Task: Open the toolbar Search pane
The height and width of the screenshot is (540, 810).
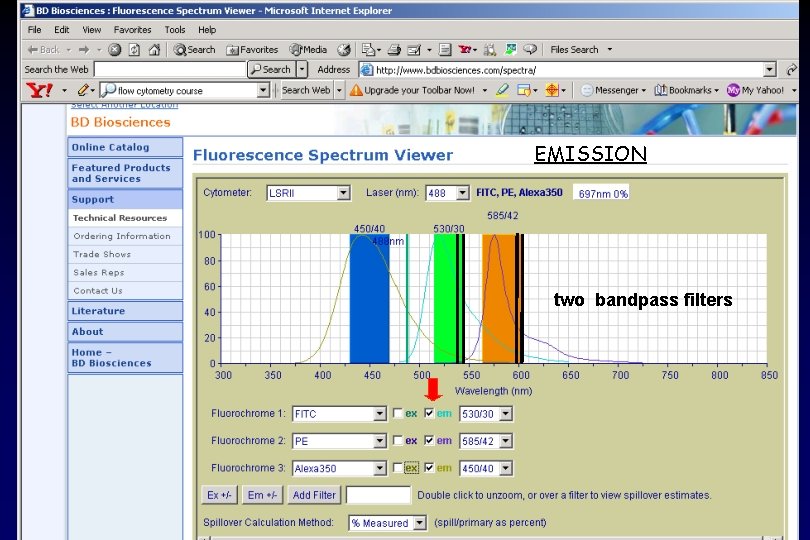Action: [x=194, y=50]
